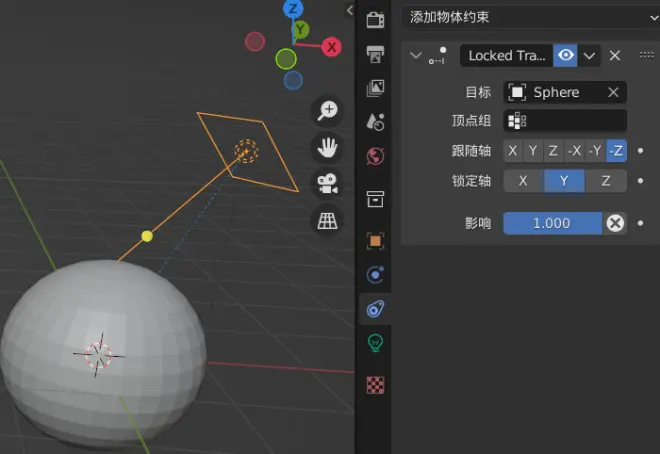Set track axis to X

tap(513, 151)
